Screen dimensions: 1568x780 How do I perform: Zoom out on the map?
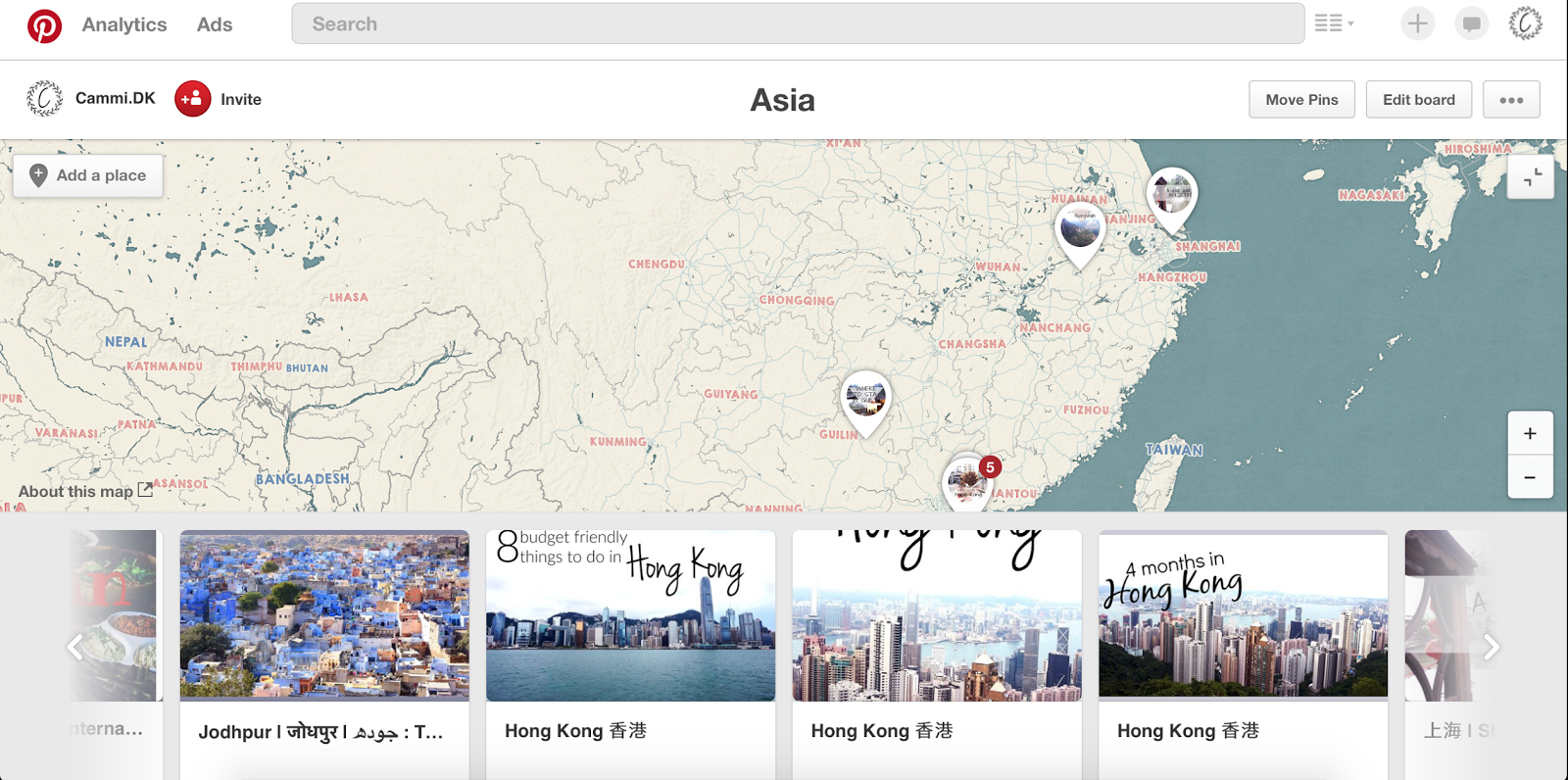1530,477
